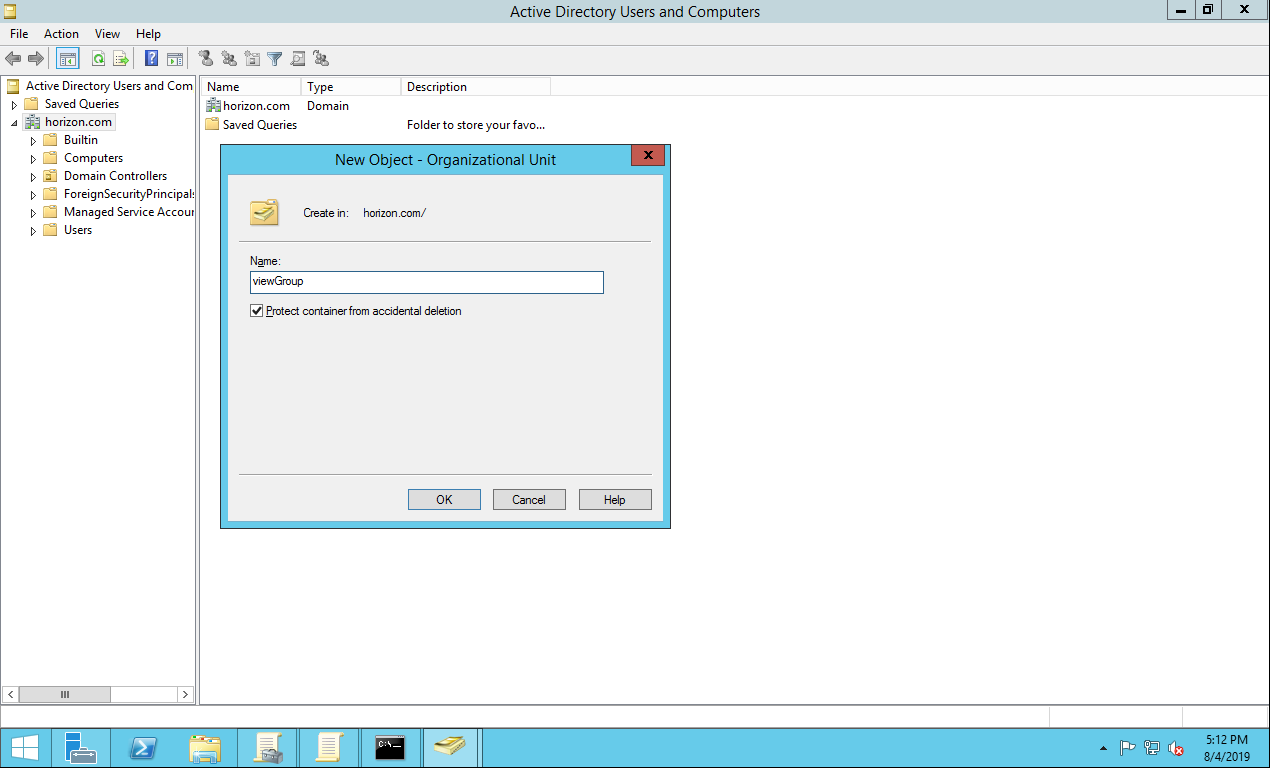Screen dimensions: 1270x768
Task: Uncheck Protect container from accidental deletion
Action: (257, 311)
